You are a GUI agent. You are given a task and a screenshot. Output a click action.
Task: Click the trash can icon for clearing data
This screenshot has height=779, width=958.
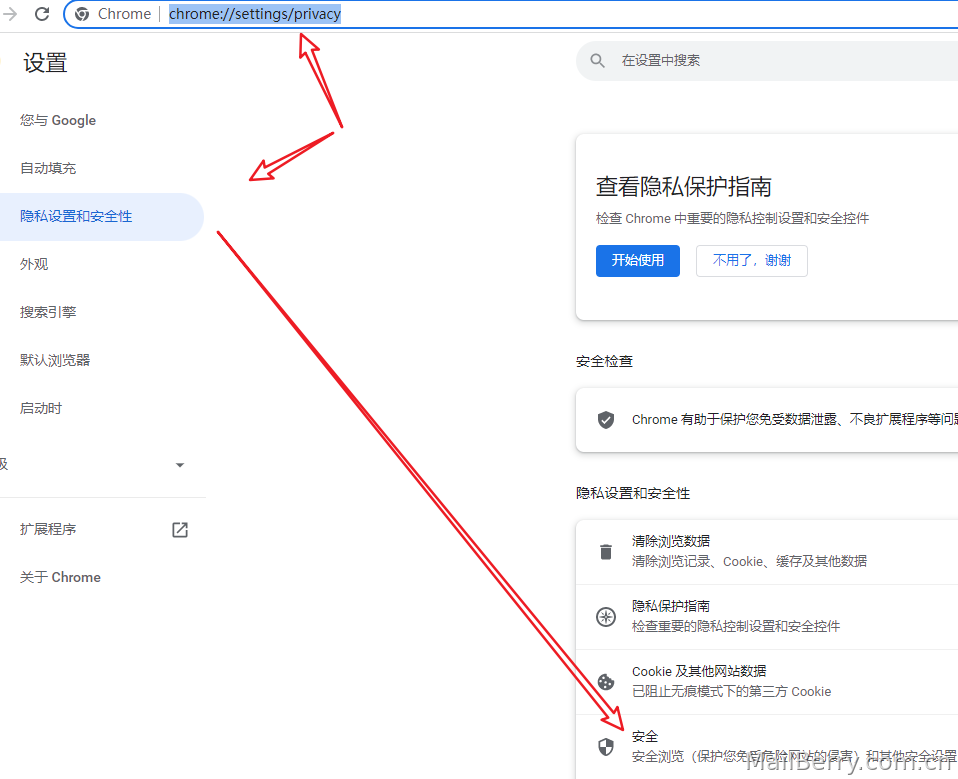click(x=605, y=552)
